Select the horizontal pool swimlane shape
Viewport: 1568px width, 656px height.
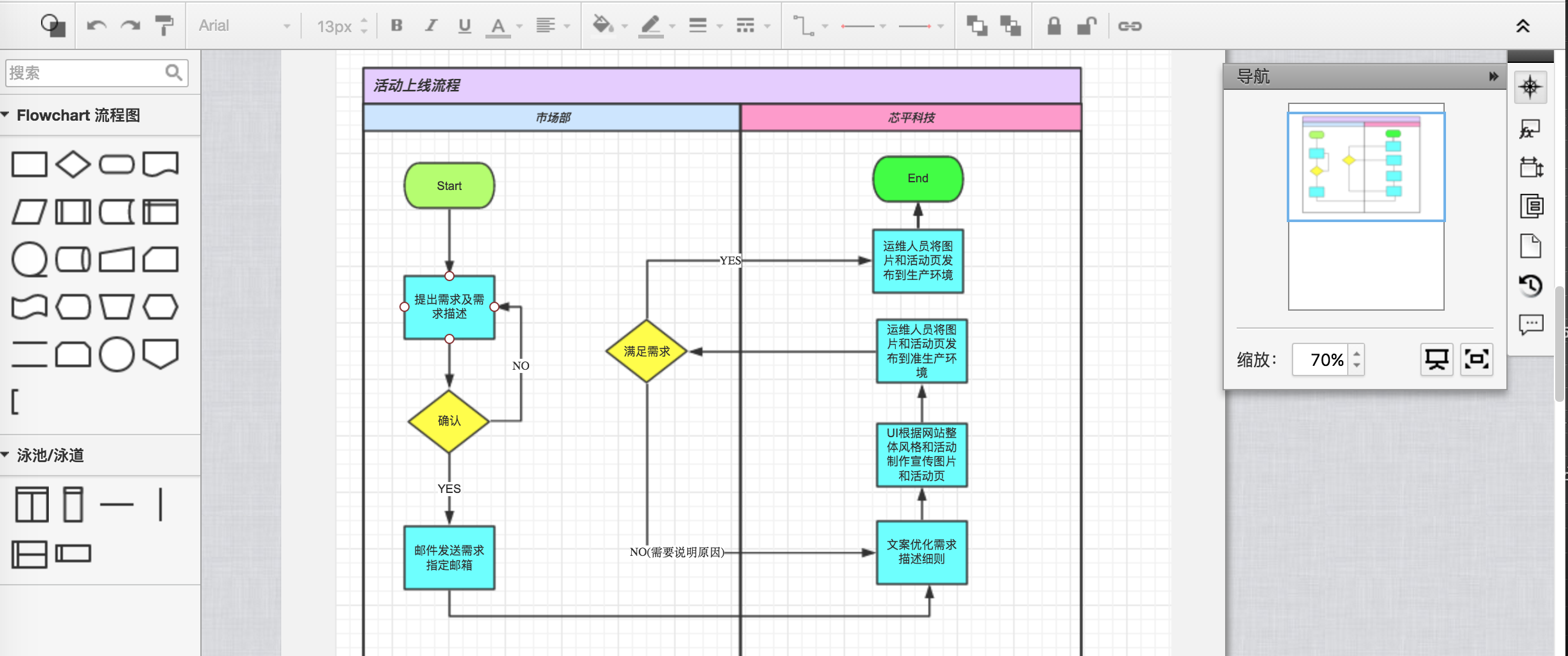30,554
